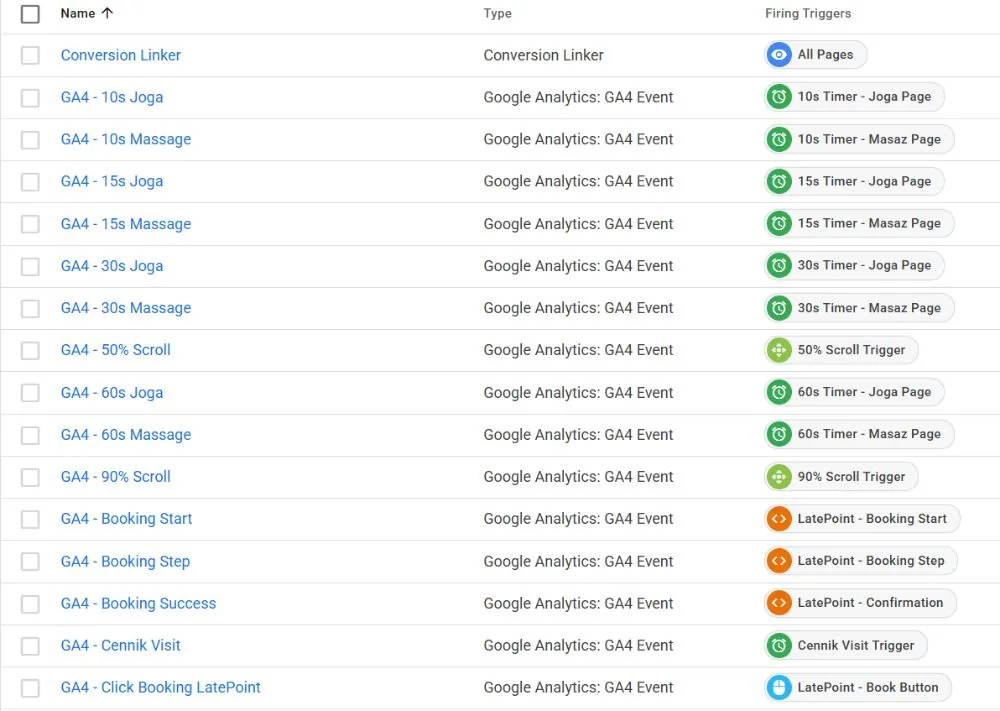Click the 10s Timer - Masaz Page timer icon
1000x711 pixels.
(779, 139)
